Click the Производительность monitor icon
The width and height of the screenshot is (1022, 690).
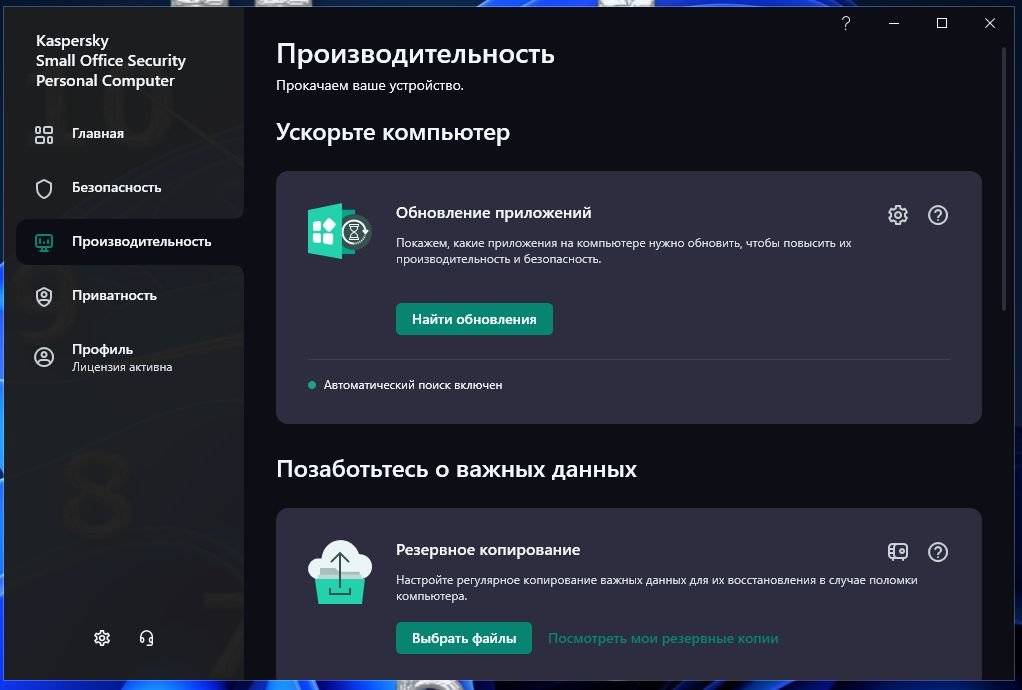44,243
